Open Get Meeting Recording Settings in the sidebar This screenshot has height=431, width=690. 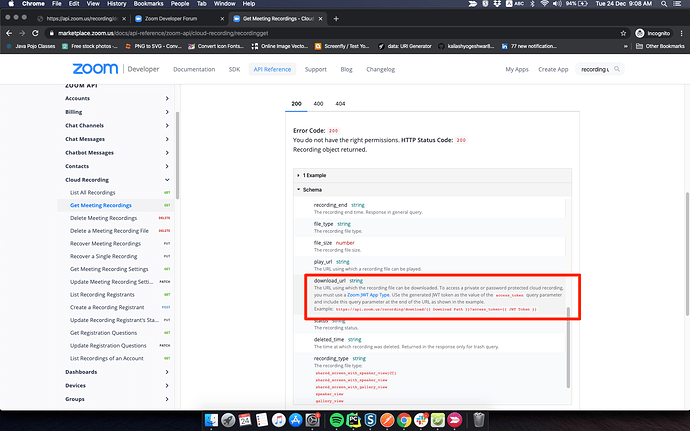pos(109,269)
